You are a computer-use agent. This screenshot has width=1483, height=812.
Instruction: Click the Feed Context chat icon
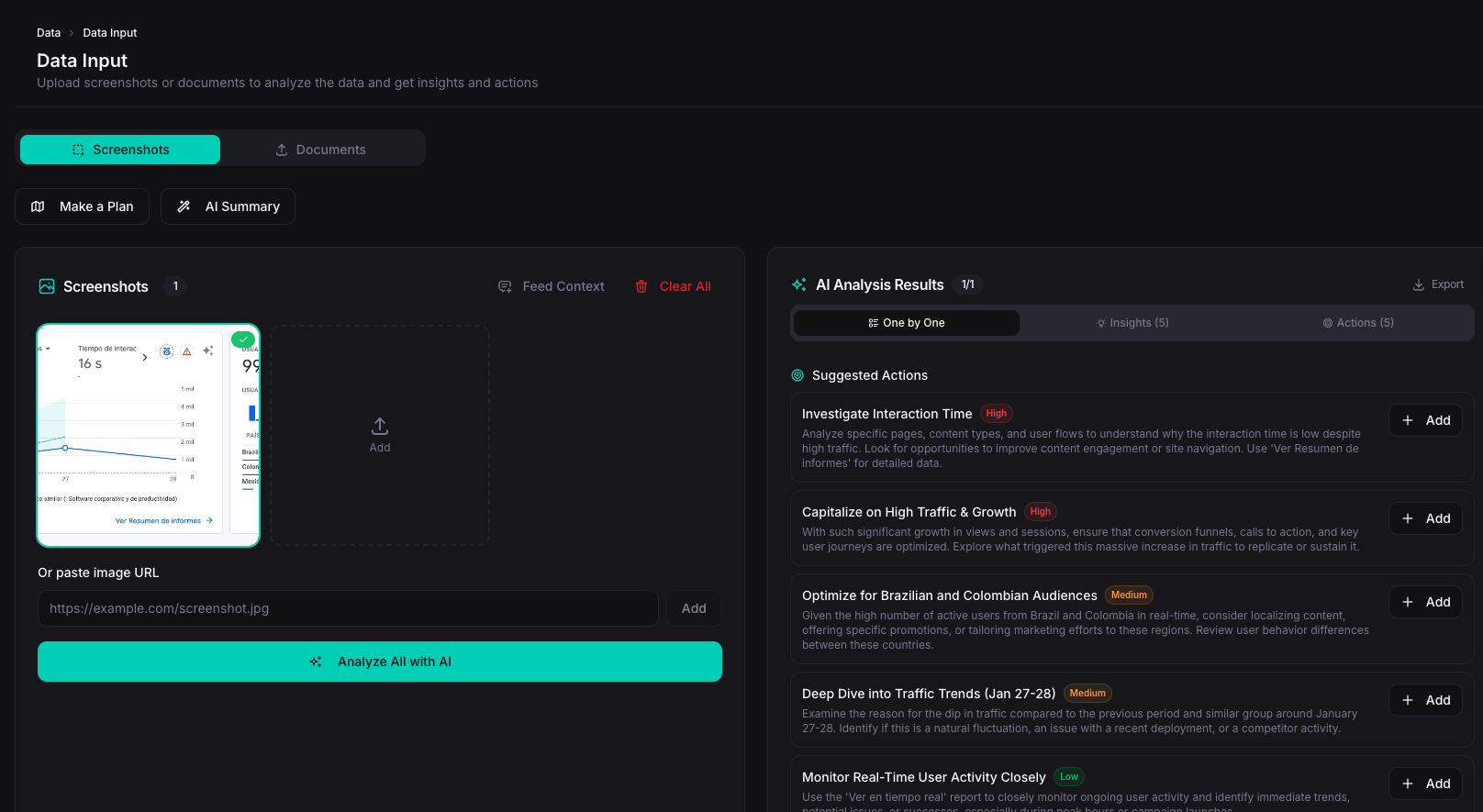click(505, 286)
